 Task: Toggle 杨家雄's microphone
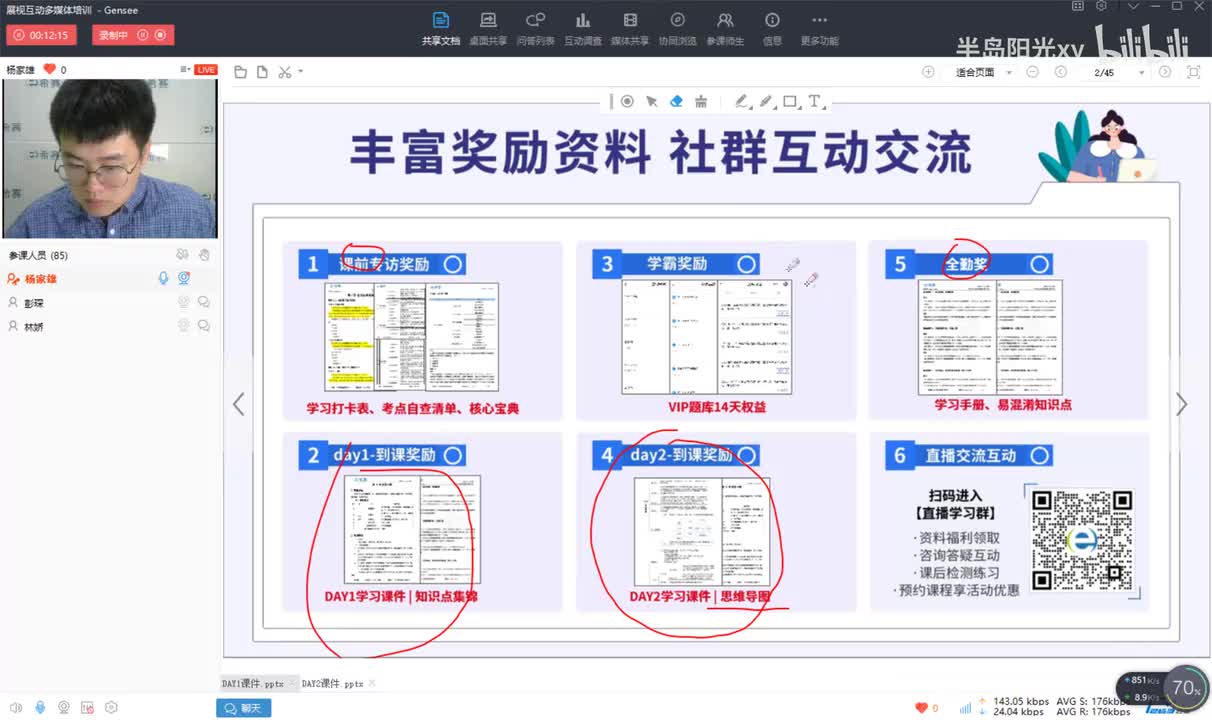coord(163,279)
